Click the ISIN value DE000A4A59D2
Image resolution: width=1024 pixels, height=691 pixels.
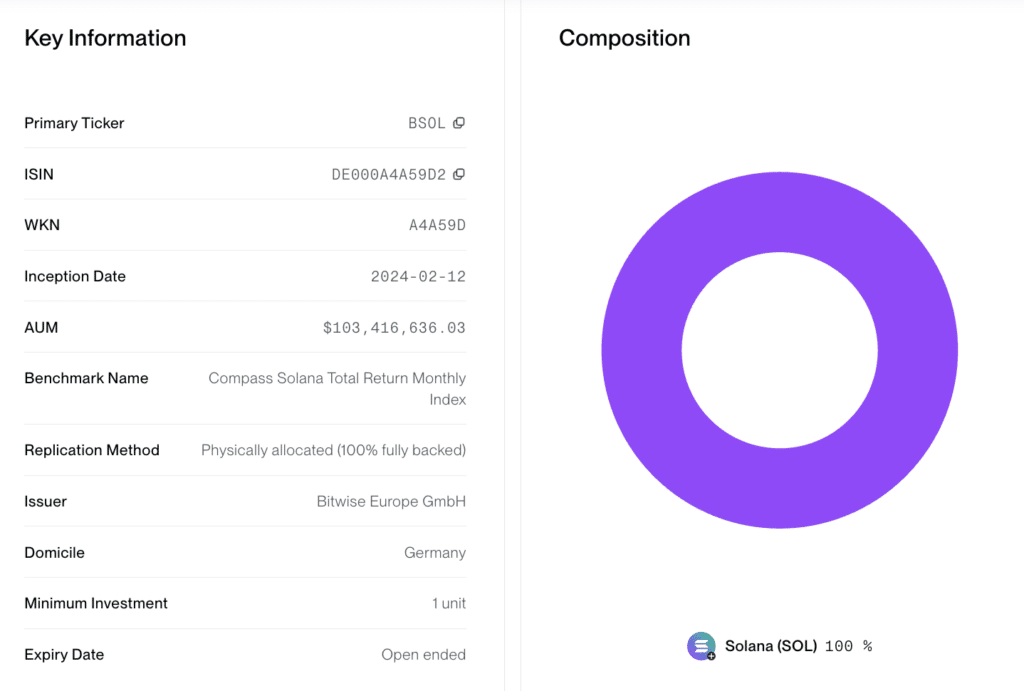point(388,174)
